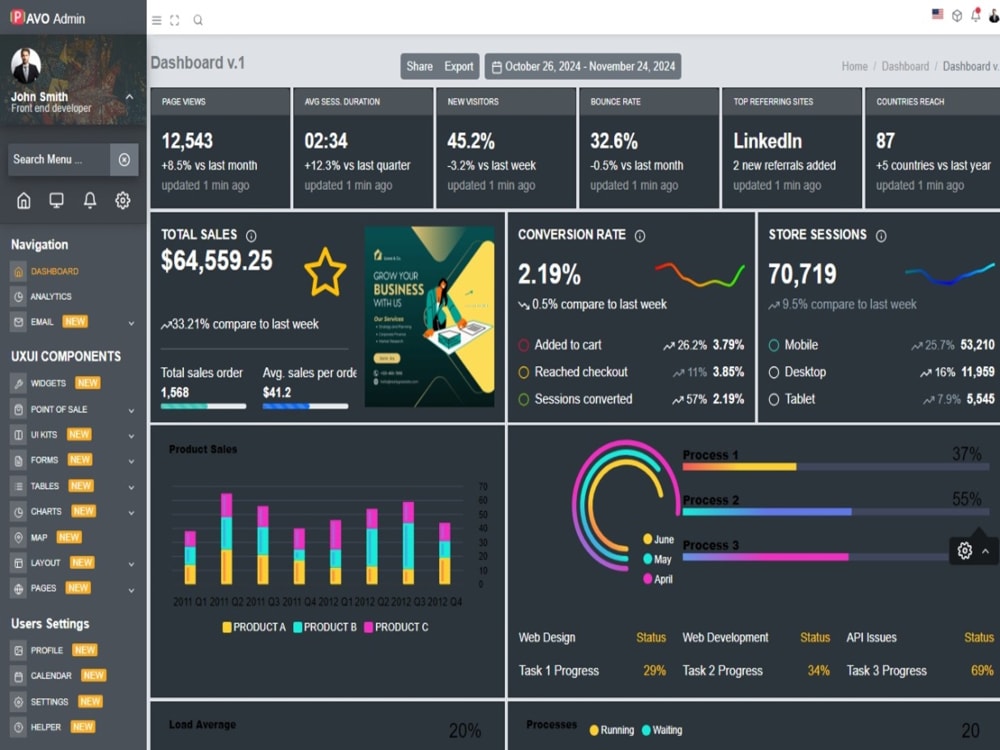Select the Added to cart circle

(524, 346)
